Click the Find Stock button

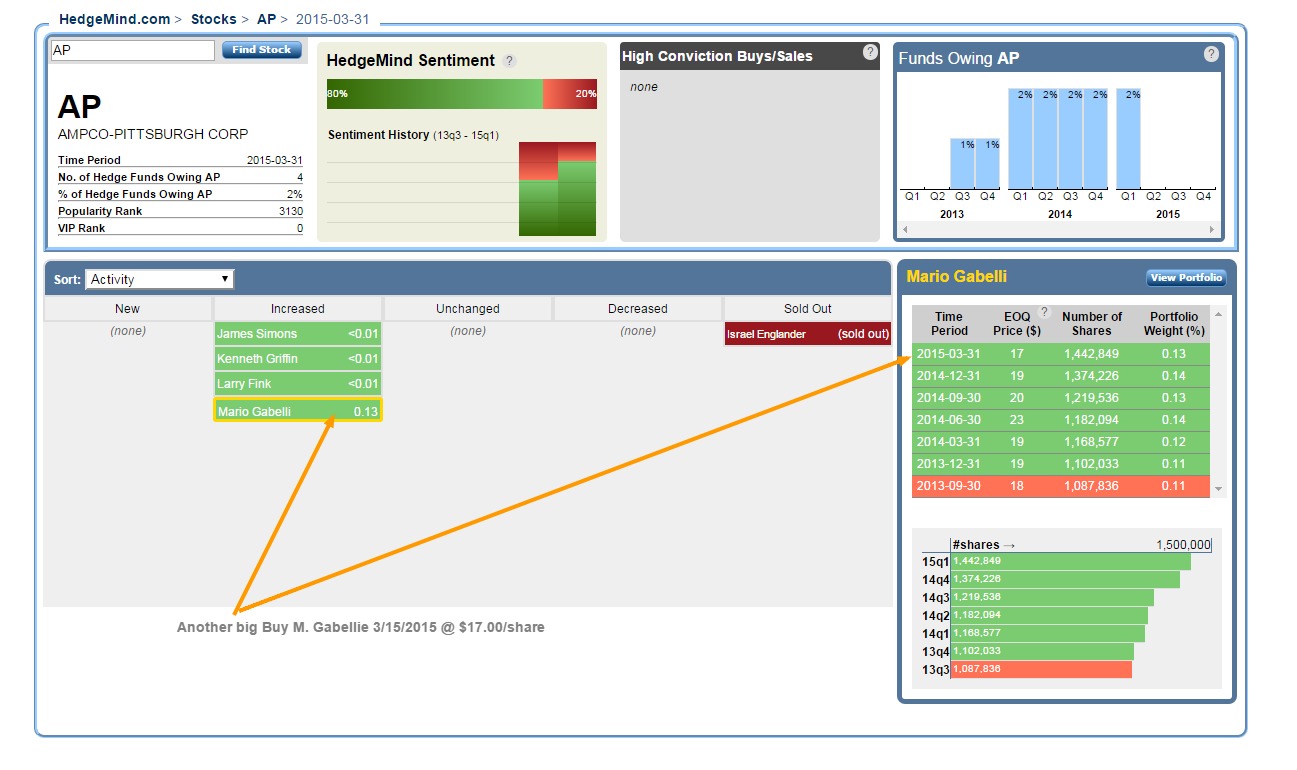[261, 50]
